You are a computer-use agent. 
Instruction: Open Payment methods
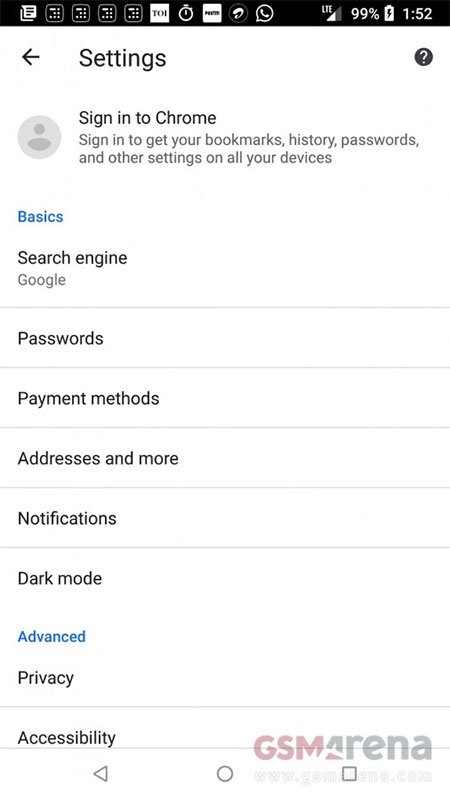tap(225, 398)
